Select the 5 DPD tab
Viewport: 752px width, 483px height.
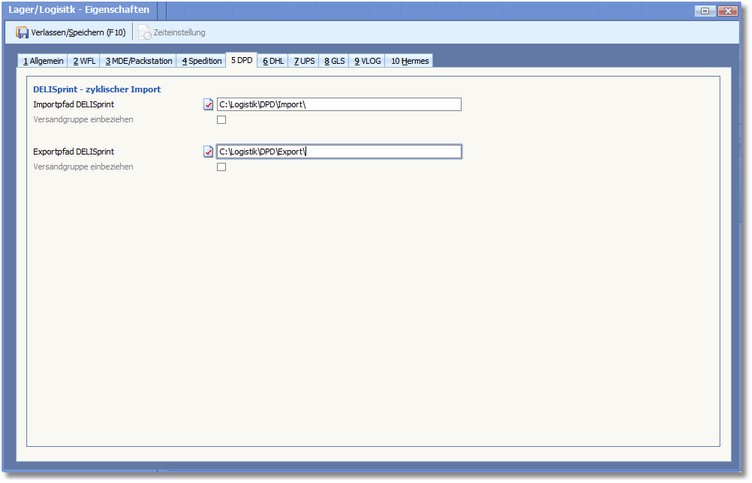[x=242, y=60]
